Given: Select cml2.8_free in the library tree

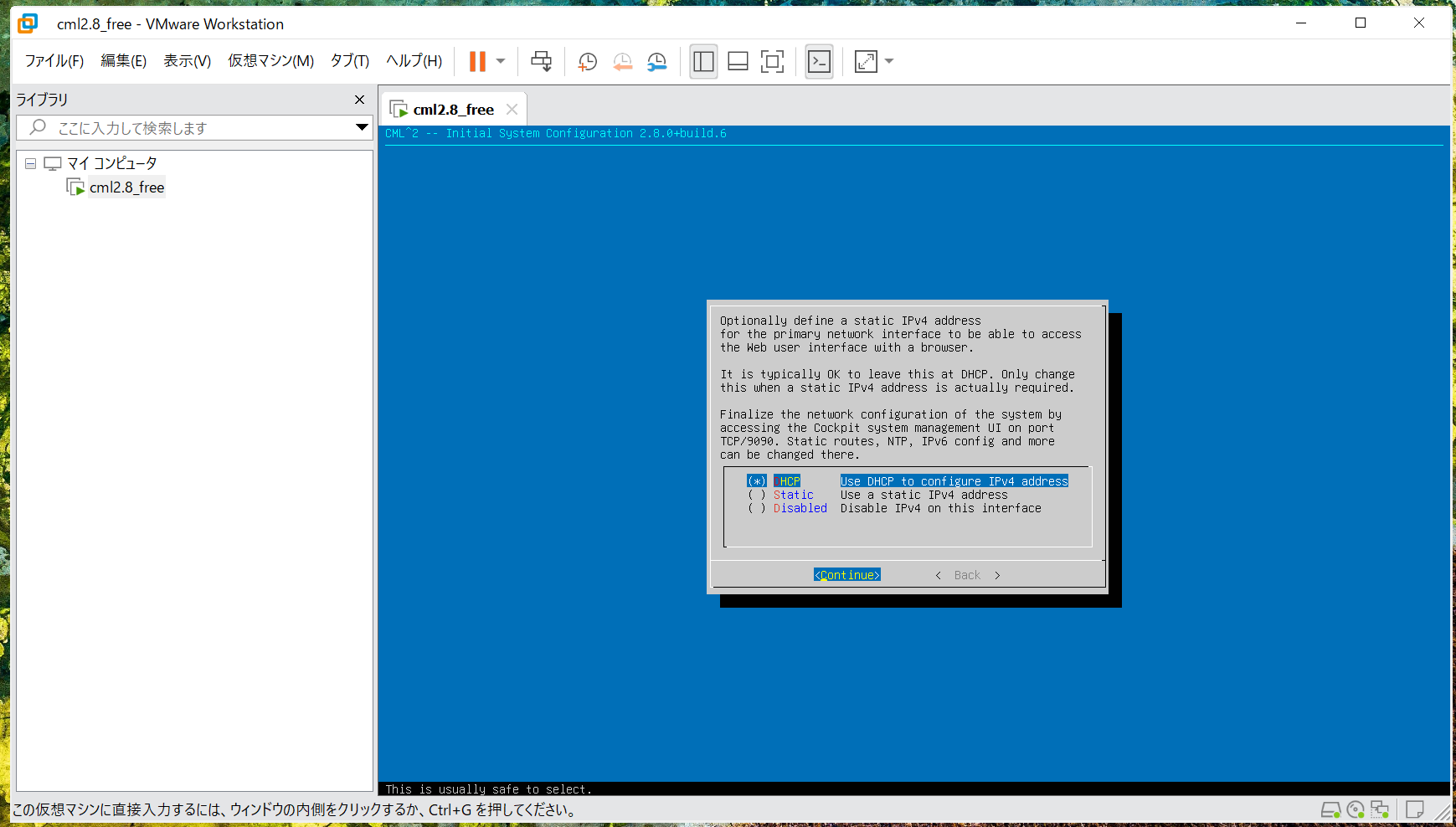Looking at the screenshot, I should point(126,187).
